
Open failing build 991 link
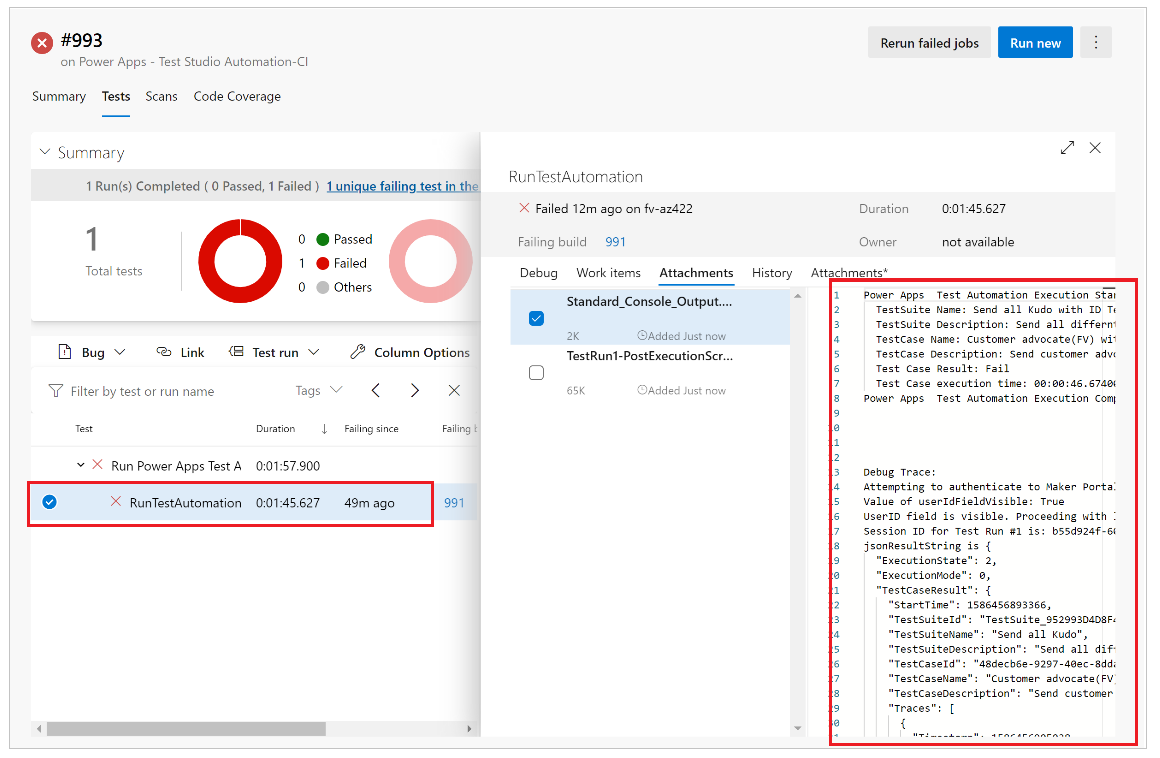tap(614, 242)
